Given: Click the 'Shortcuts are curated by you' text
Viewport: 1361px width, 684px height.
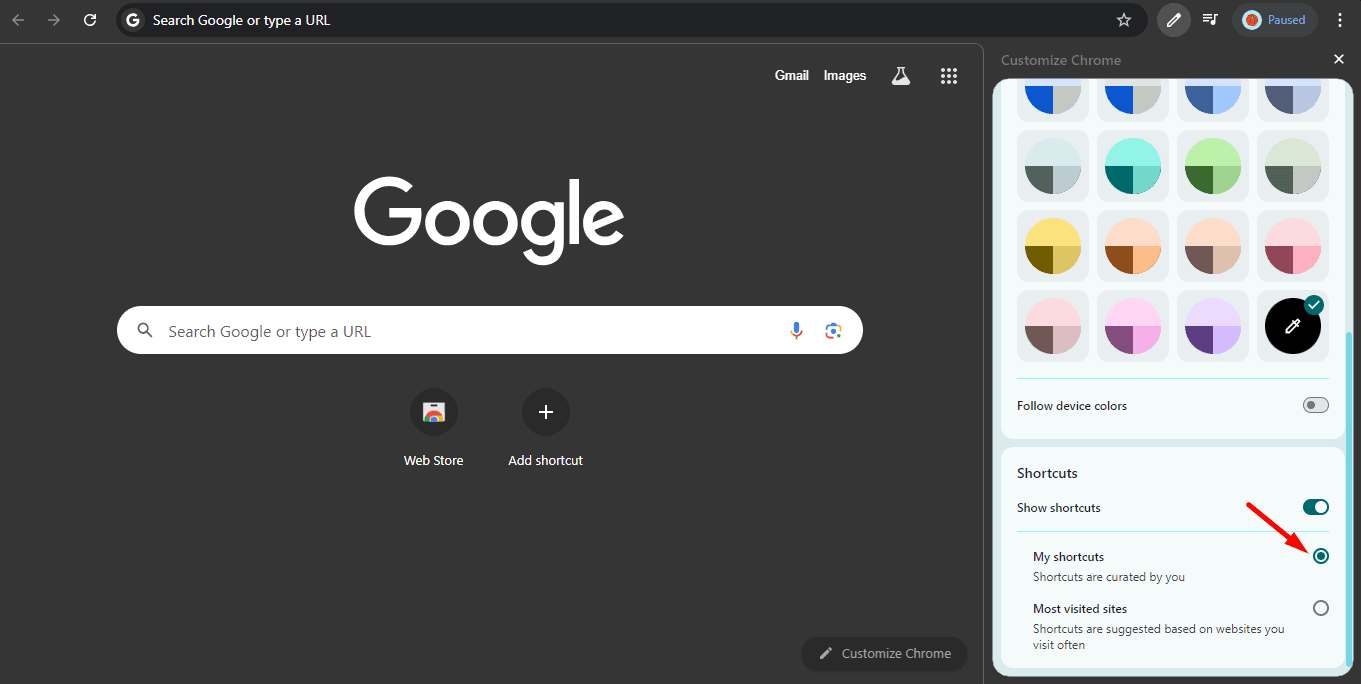Looking at the screenshot, I should click(x=1109, y=577).
